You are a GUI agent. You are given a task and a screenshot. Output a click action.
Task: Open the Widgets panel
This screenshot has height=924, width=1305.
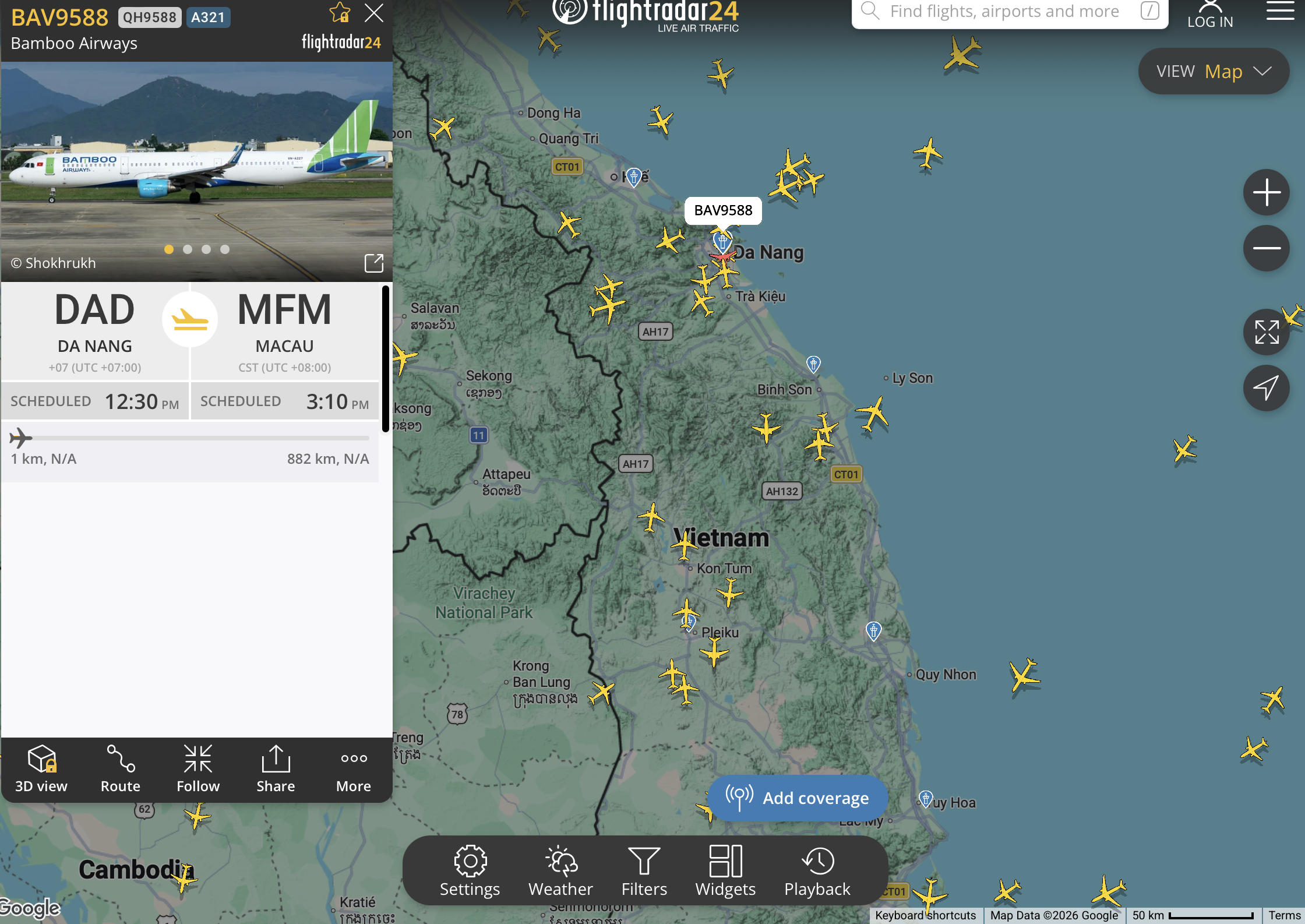click(x=725, y=871)
